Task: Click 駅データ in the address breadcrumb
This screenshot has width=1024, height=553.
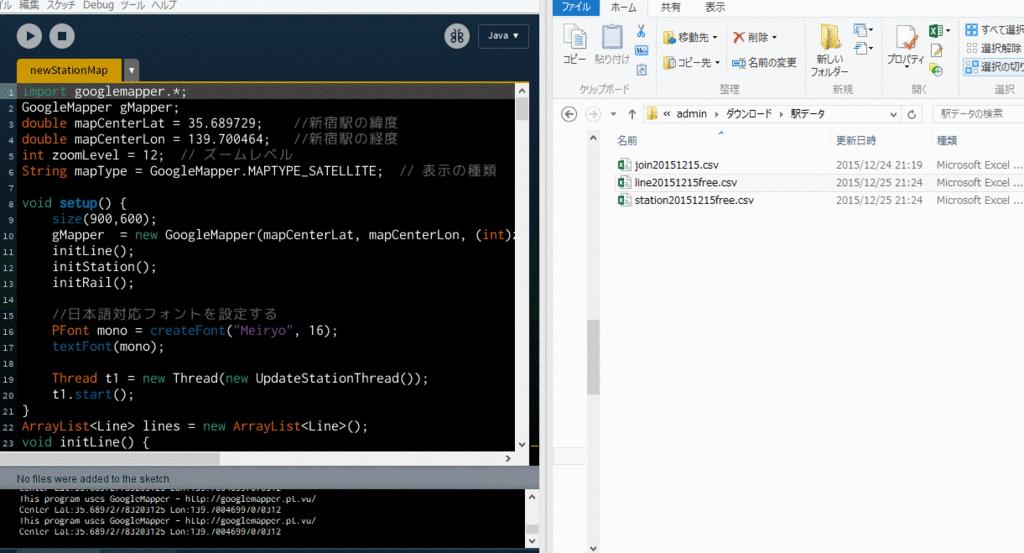Action: click(808, 114)
